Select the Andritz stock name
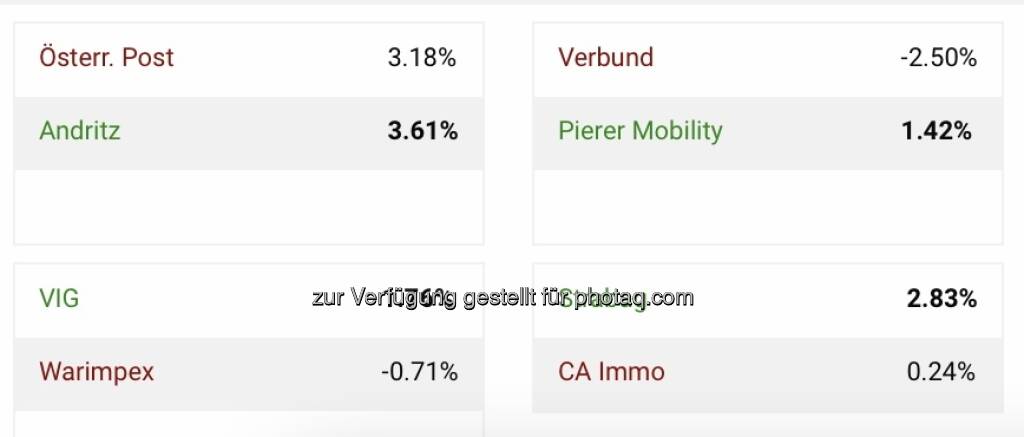This screenshot has height=437, width=1024. tap(80, 131)
